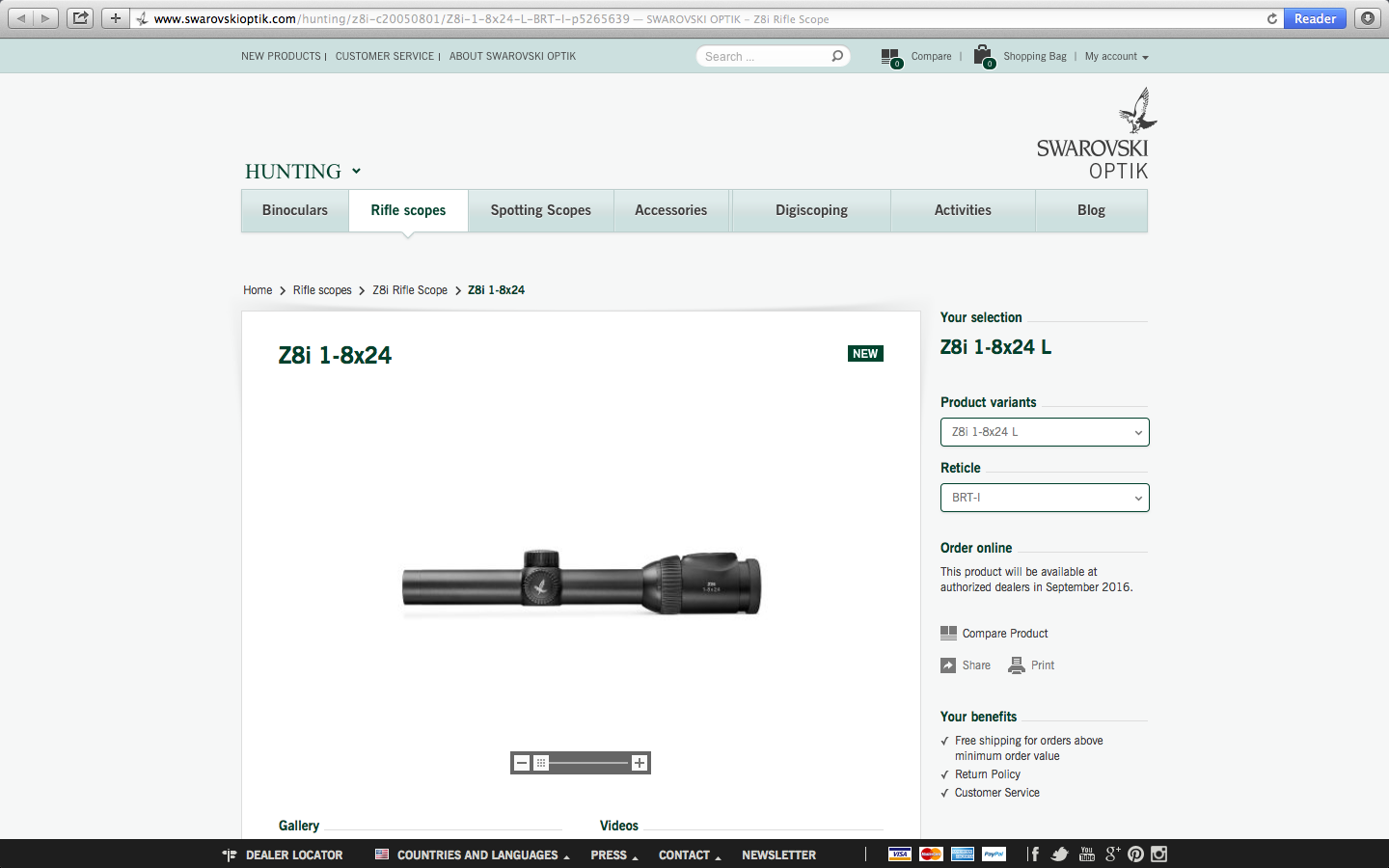
Task: Open the Twitter icon in footer
Action: [1060, 854]
